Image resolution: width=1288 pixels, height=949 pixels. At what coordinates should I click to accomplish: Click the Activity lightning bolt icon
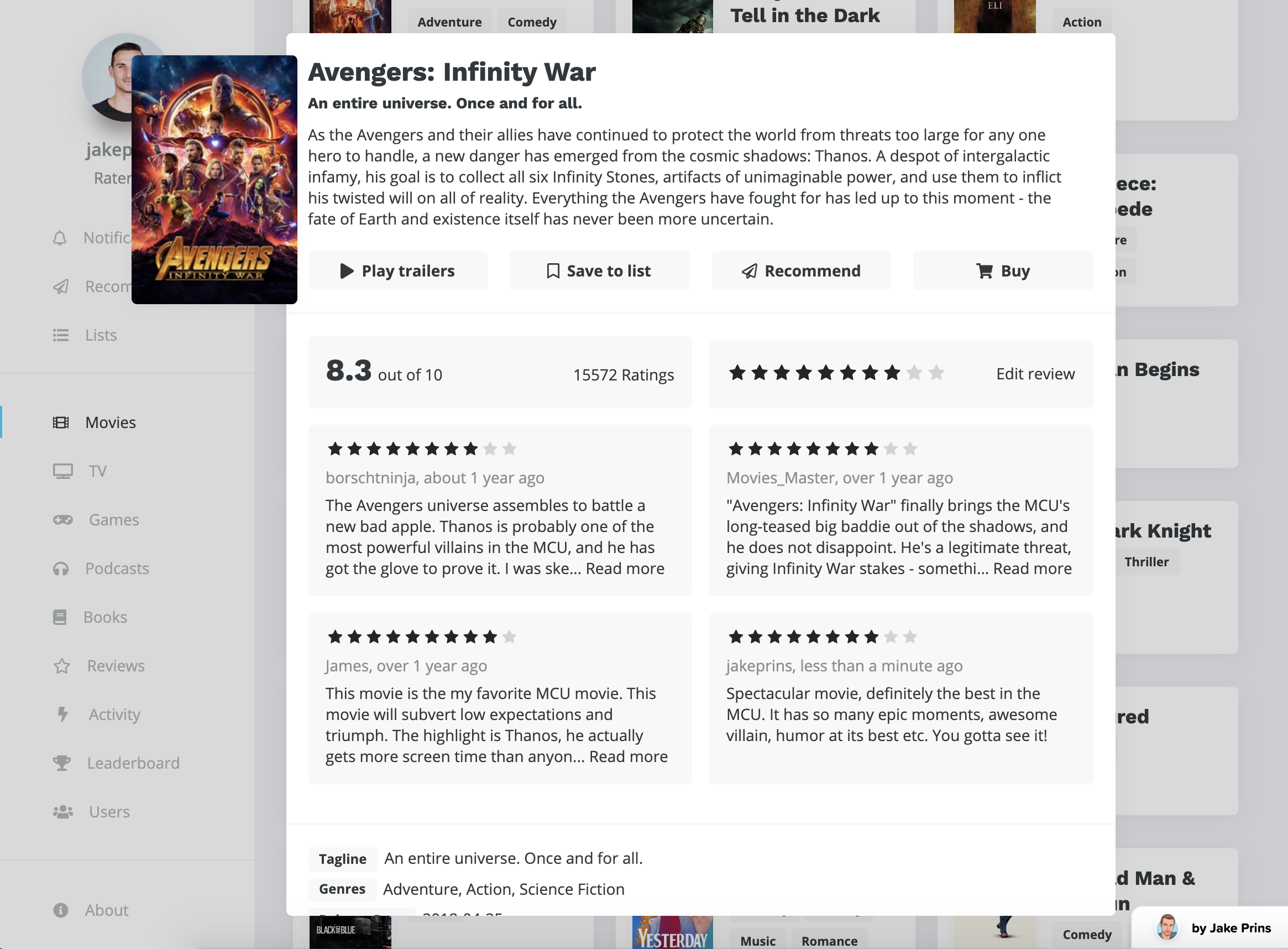point(62,714)
